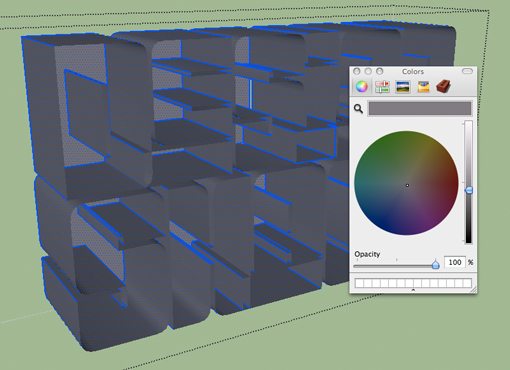
Task: Click the brightness slider handle
Action: coord(469,190)
